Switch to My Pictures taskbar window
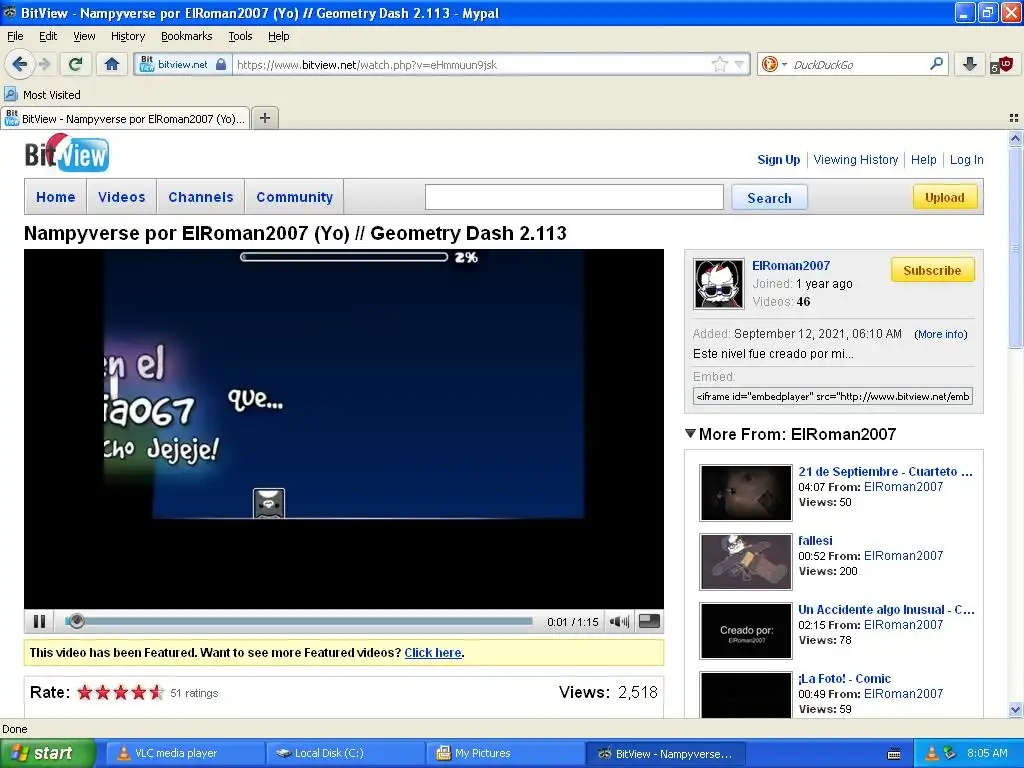The height and width of the screenshot is (768, 1024). click(x=505, y=753)
